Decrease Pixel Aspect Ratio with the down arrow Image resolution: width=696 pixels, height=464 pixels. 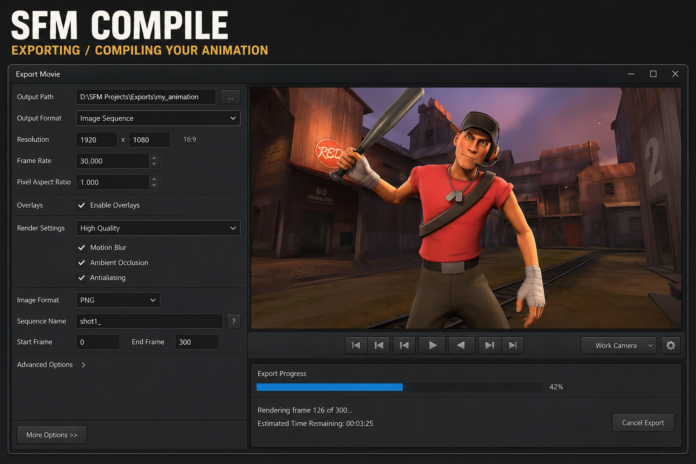click(154, 186)
